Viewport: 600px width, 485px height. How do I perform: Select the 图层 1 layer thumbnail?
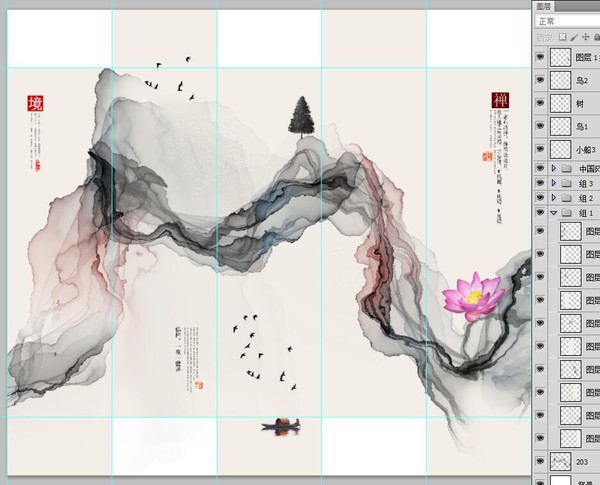[561, 57]
